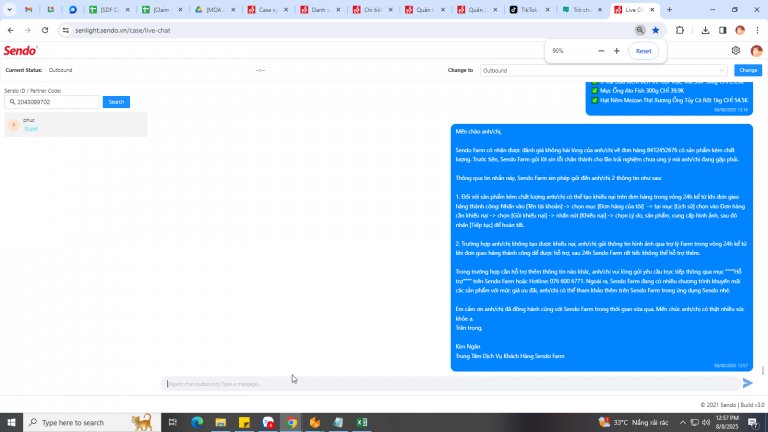
Task: Open Task View on taskbar
Action: click(172, 422)
